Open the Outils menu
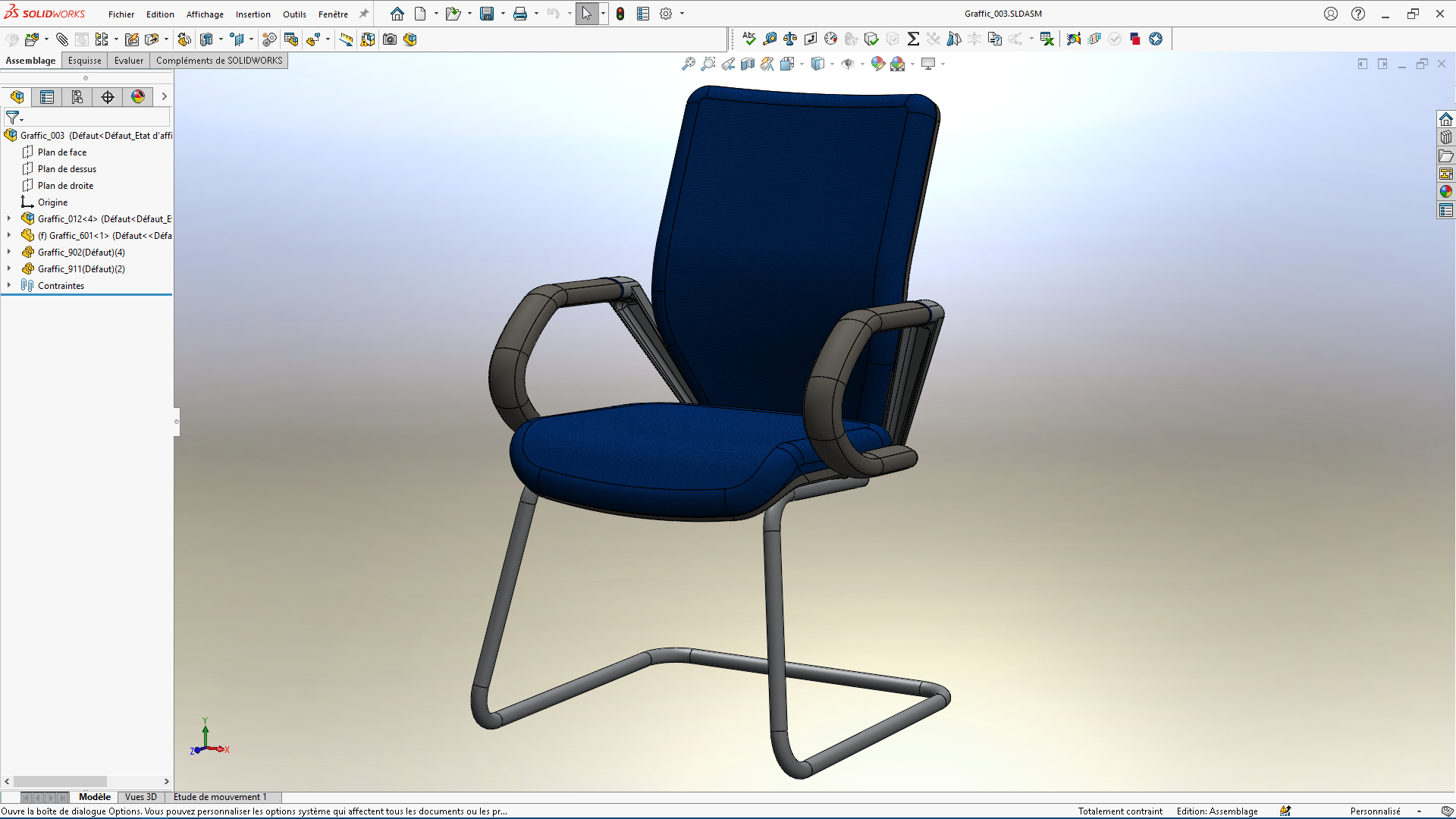Screen dimensions: 1456x819 tap(294, 14)
